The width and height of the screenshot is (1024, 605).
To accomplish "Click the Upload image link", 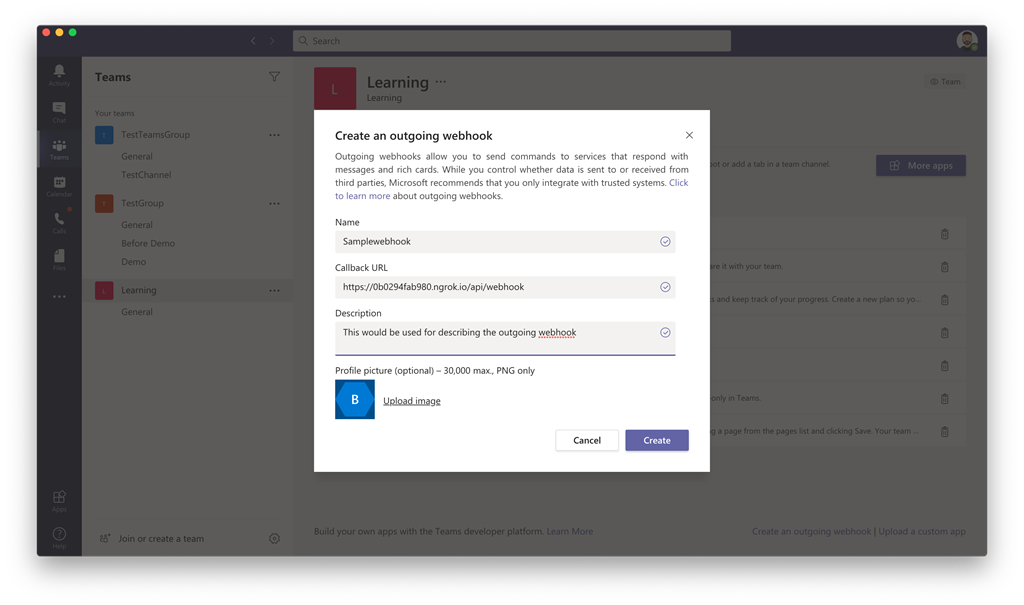I will pos(411,400).
